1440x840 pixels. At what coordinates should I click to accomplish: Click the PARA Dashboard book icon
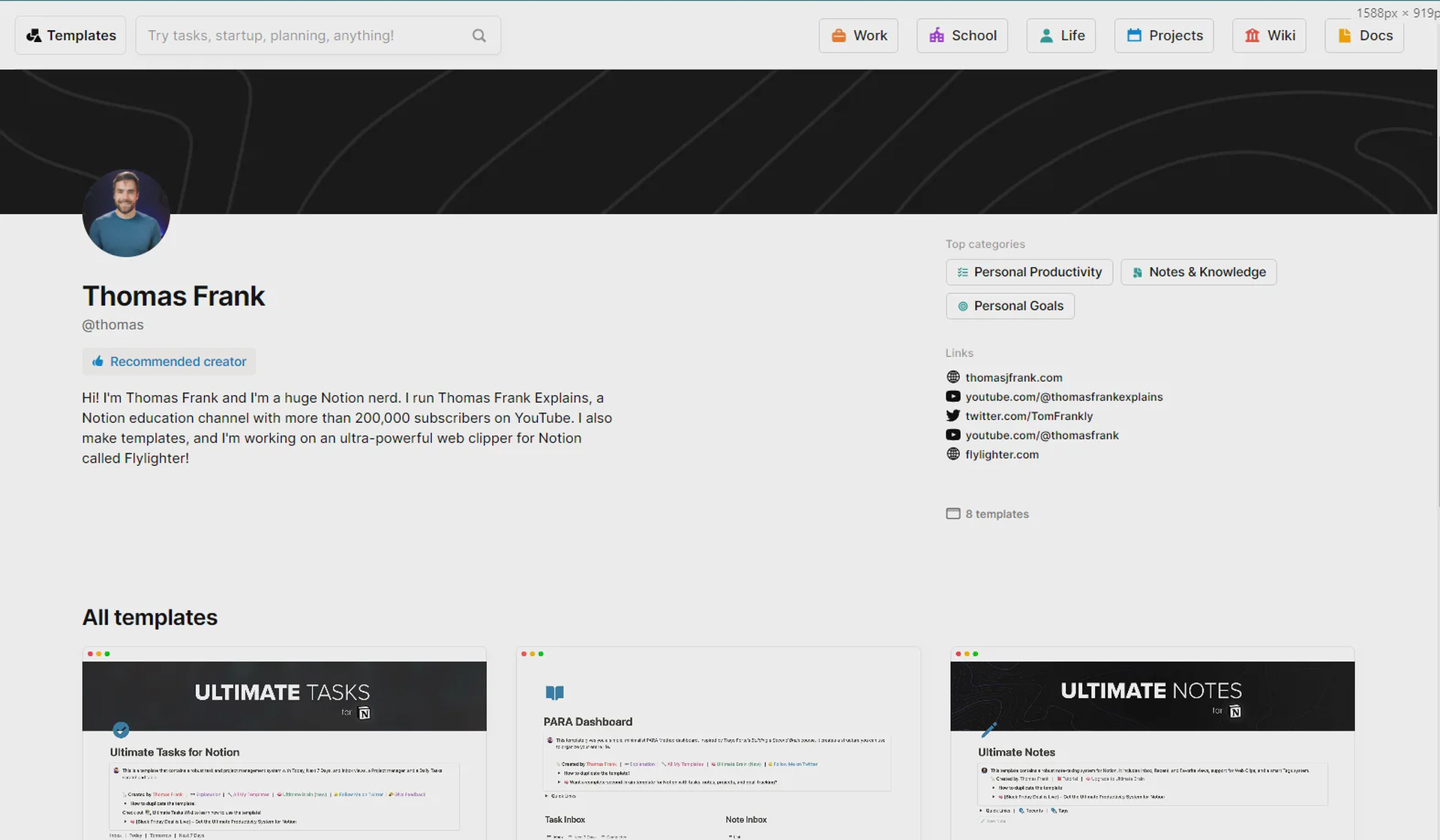(555, 692)
